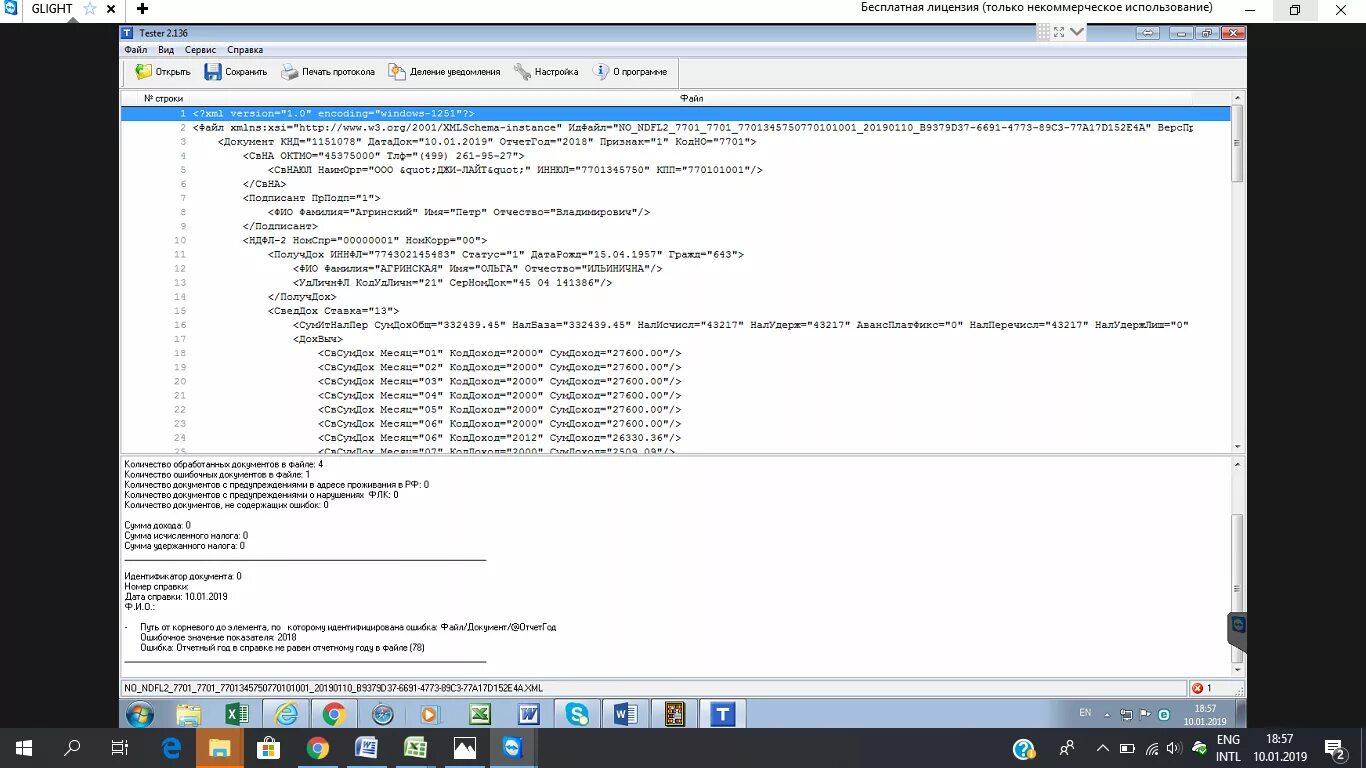Screen dimensions: 1366x768
Task: Click xml pane scrollbar down arrow
Action: tap(1237, 446)
